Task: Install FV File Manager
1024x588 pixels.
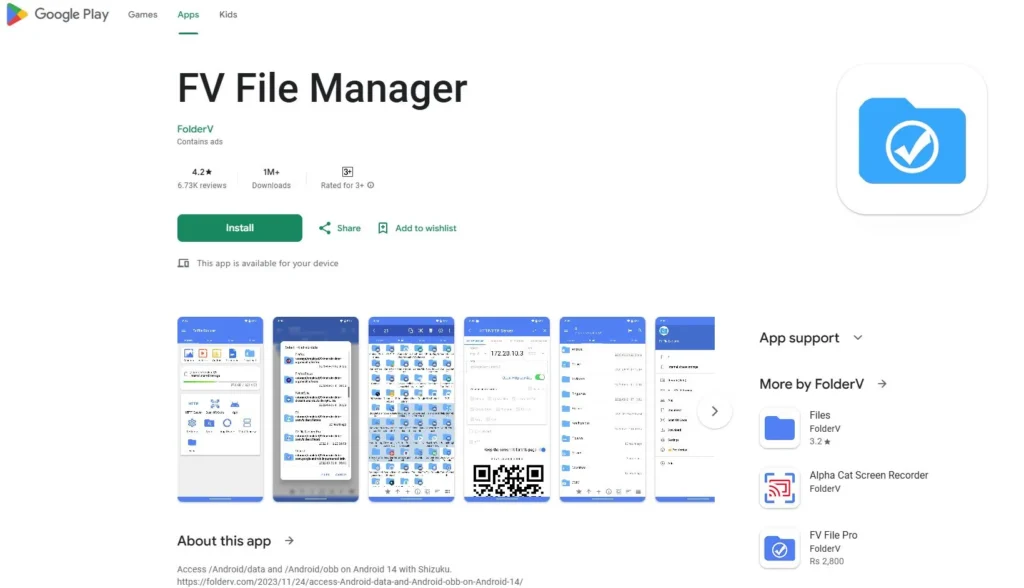Action: click(x=239, y=228)
